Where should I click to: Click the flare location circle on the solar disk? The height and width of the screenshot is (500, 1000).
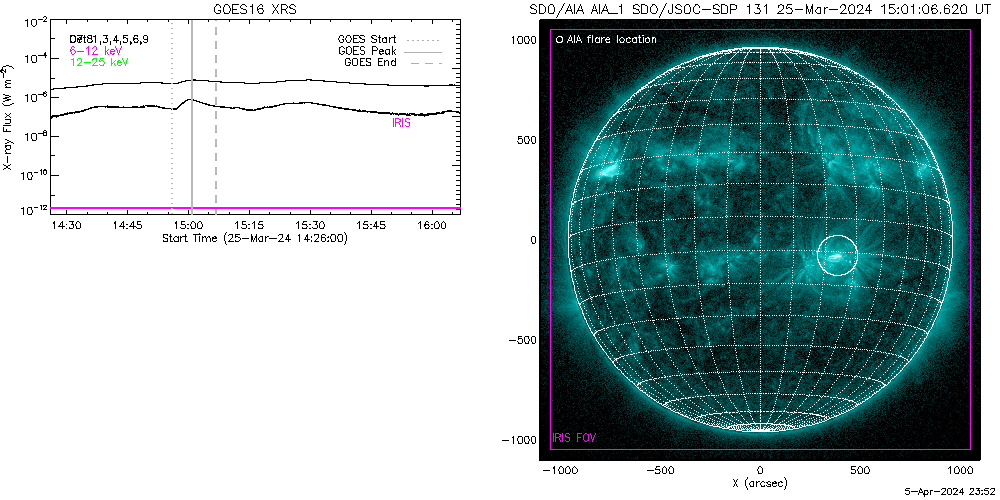point(837,255)
